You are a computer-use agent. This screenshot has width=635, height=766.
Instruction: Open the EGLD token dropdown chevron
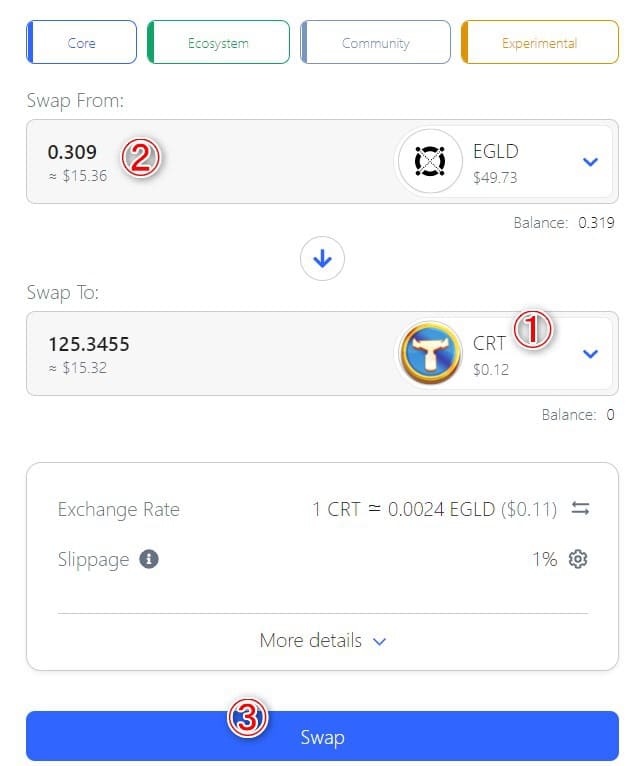591,162
